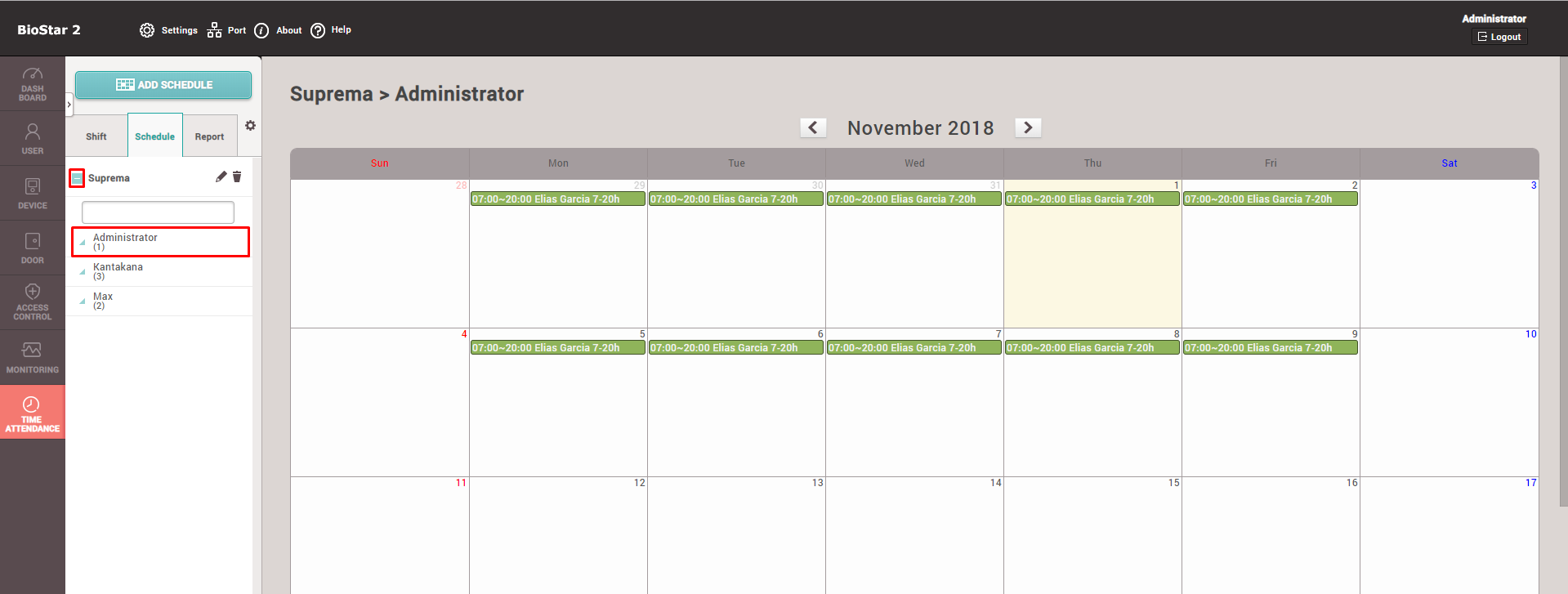Select the Door sidebar icon
Viewport: 1568px width, 594px height.
point(33,248)
